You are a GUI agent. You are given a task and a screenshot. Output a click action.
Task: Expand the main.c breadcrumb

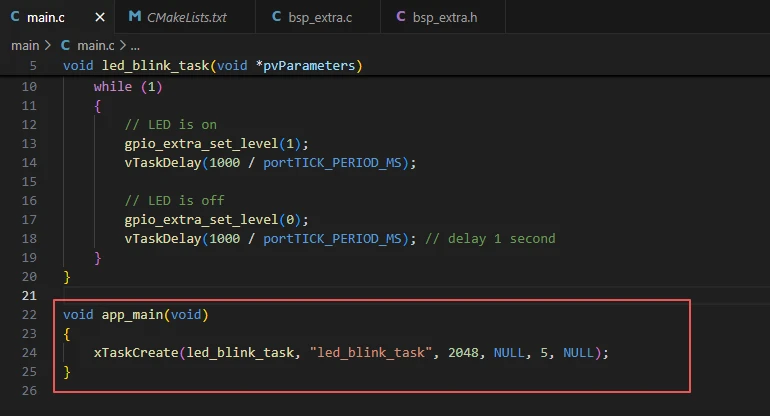[x=96, y=45]
